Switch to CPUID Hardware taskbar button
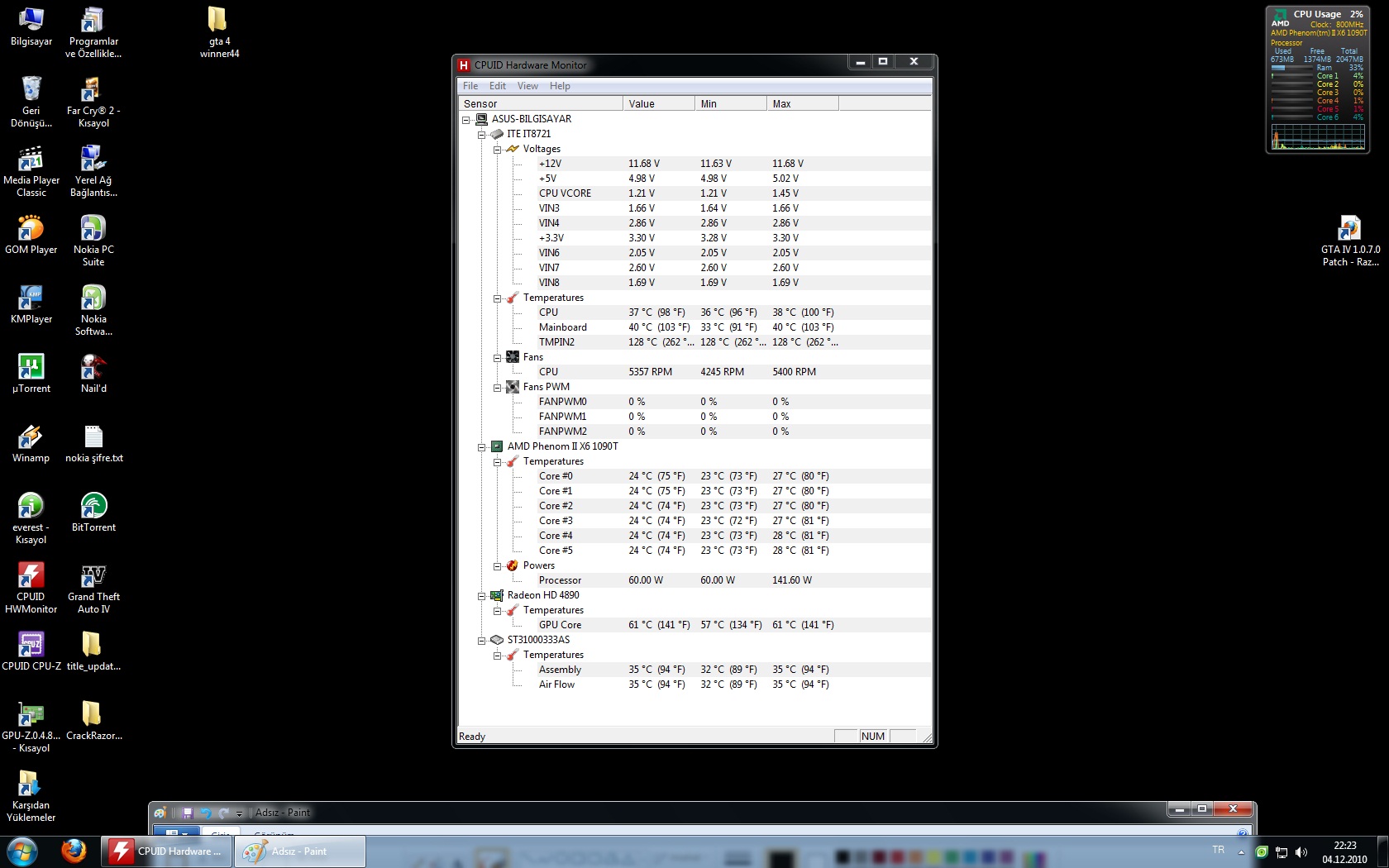1389x868 pixels. [x=167, y=851]
